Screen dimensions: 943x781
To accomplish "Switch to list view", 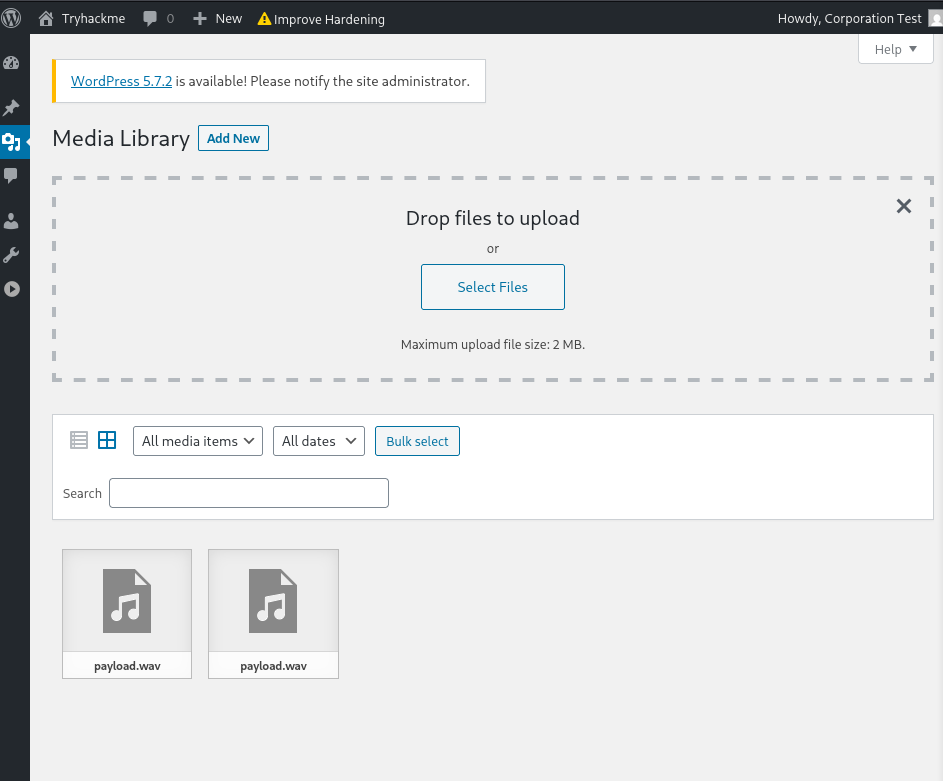I will coord(79,440).
